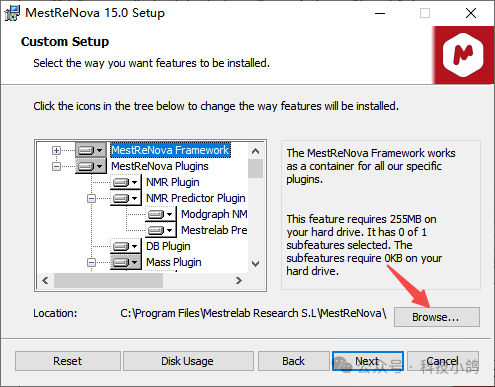Screen dimensions: 495x387
Task: Collapse the NMR Predictor Plugin node
Action: click(x=91, y=199)
